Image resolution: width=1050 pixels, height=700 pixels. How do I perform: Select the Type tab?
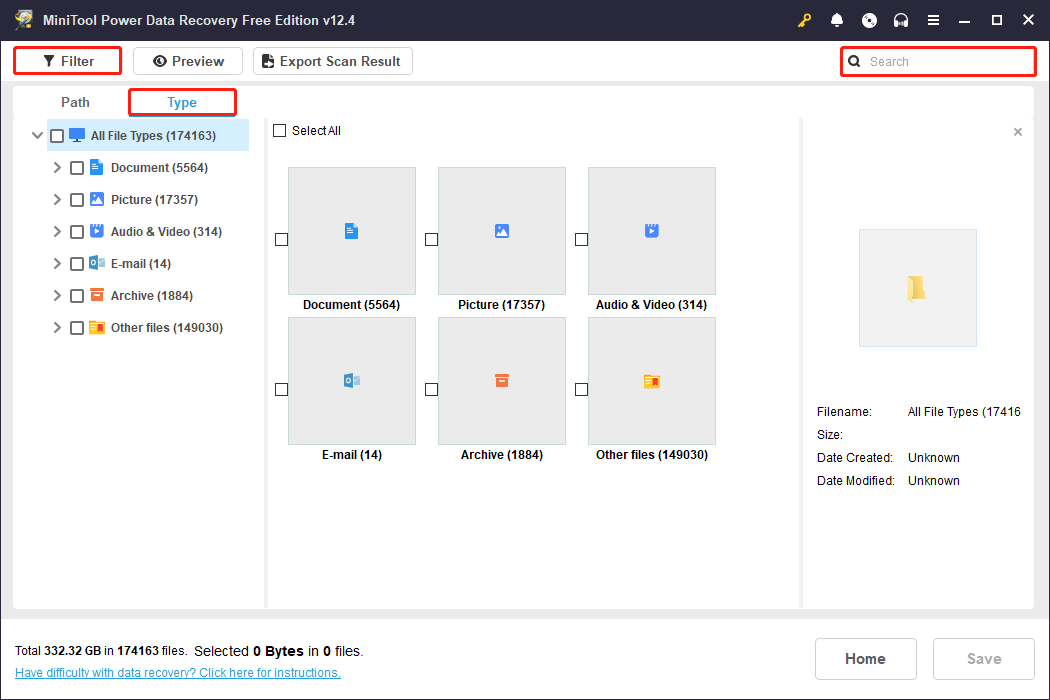182,102
